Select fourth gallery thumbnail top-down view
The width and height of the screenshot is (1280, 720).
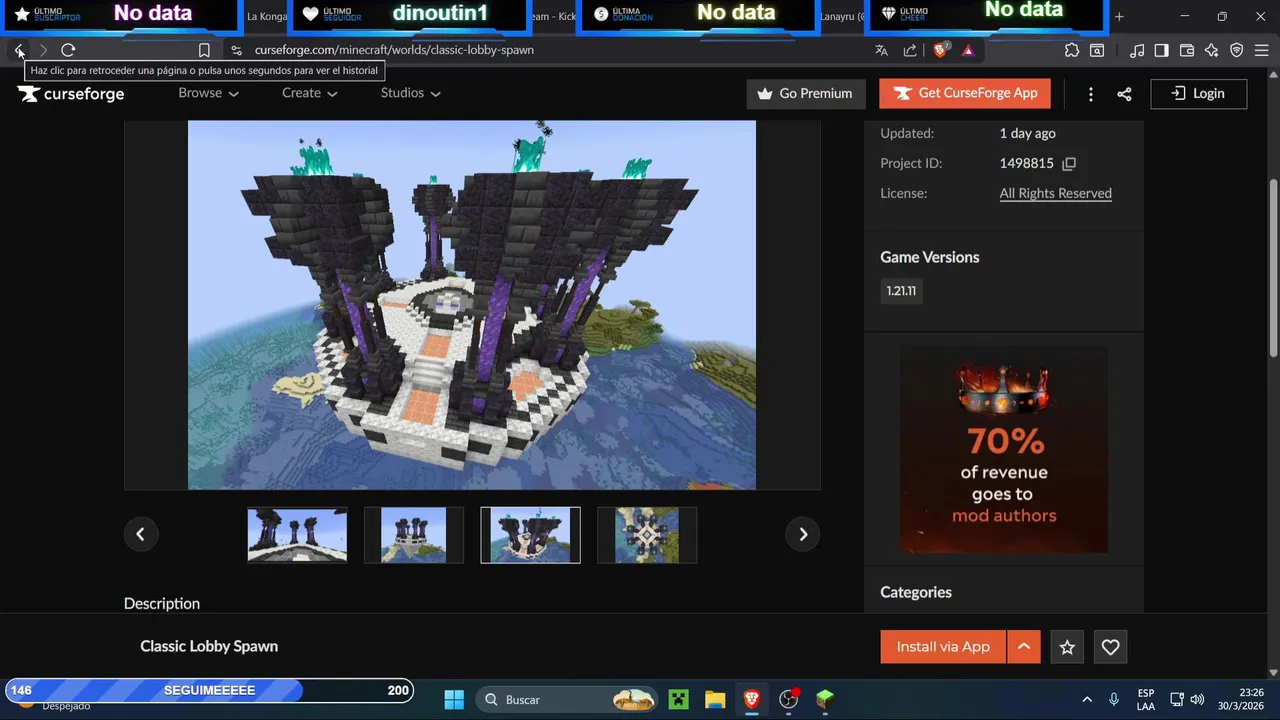pos(647,535)
